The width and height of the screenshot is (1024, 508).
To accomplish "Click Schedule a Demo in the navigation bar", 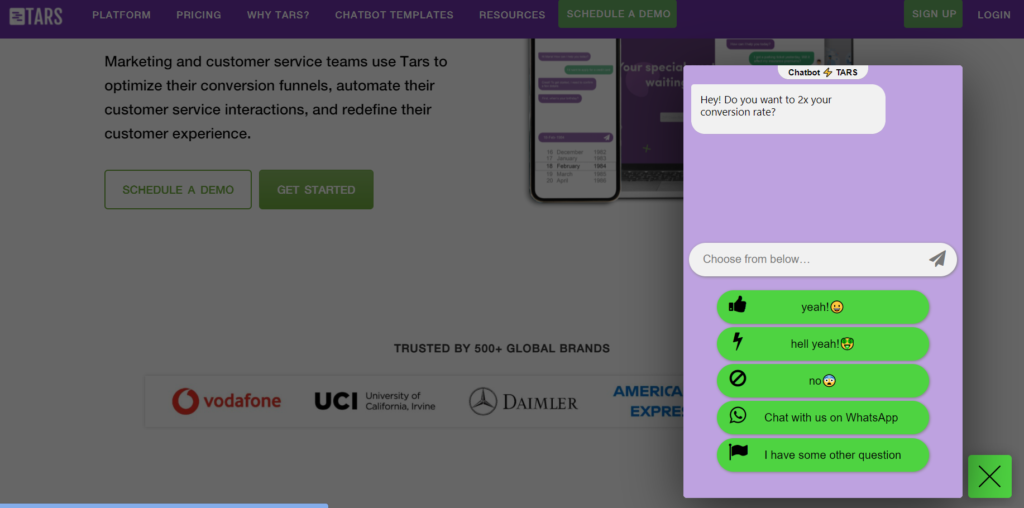I will (618, 14).
